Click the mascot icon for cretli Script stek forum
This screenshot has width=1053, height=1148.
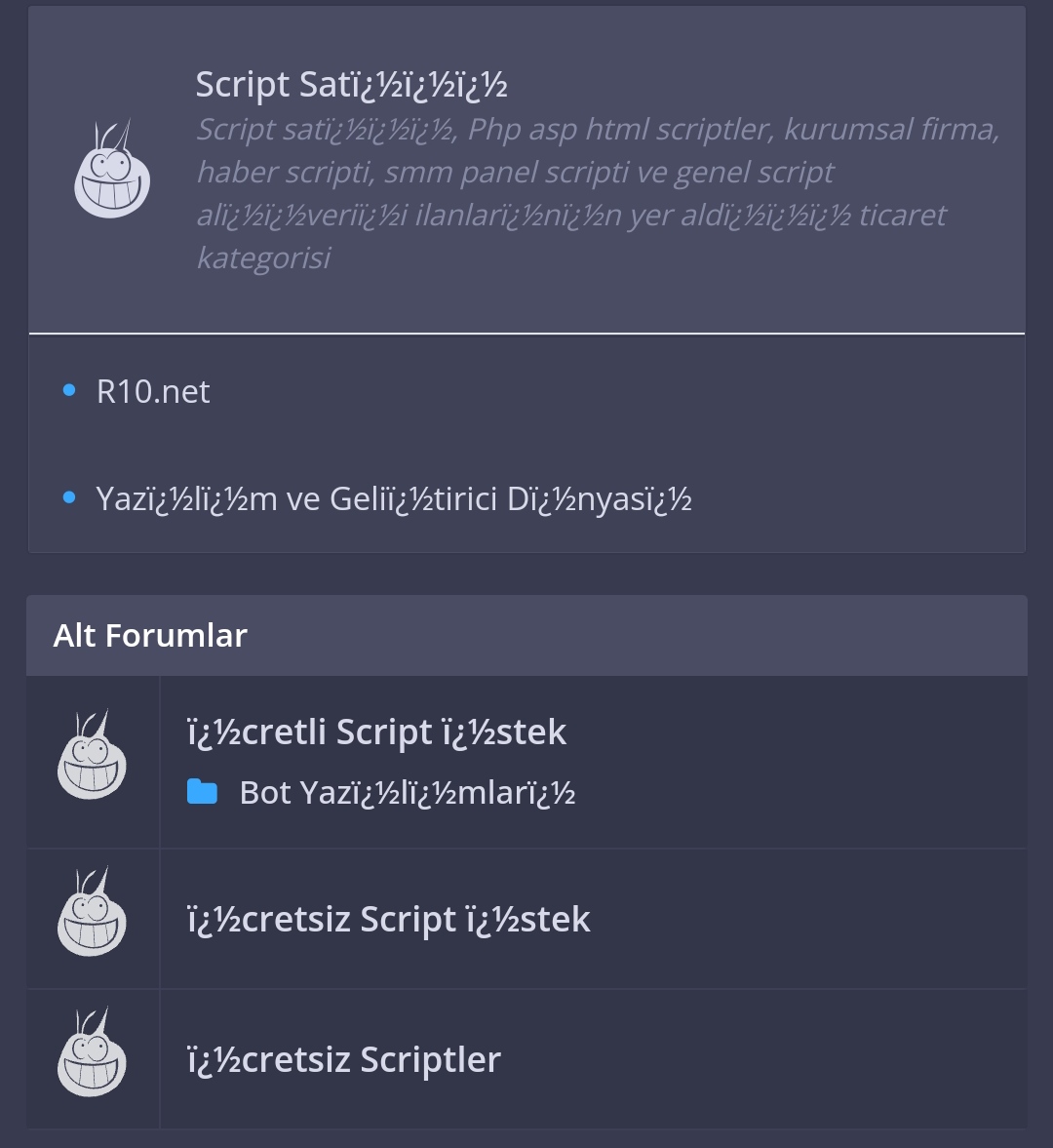pos(93,754)
